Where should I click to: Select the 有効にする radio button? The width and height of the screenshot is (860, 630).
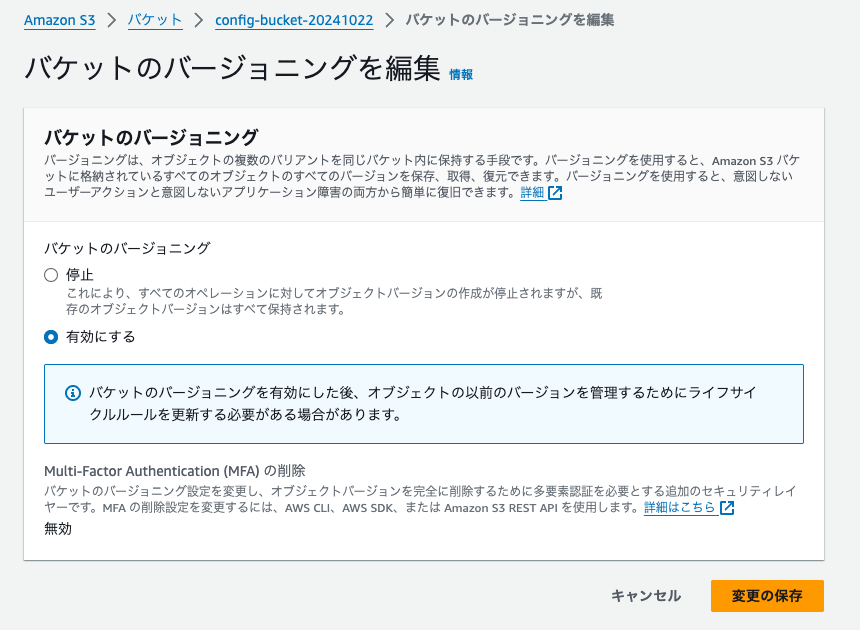click(x=51, y=337)
